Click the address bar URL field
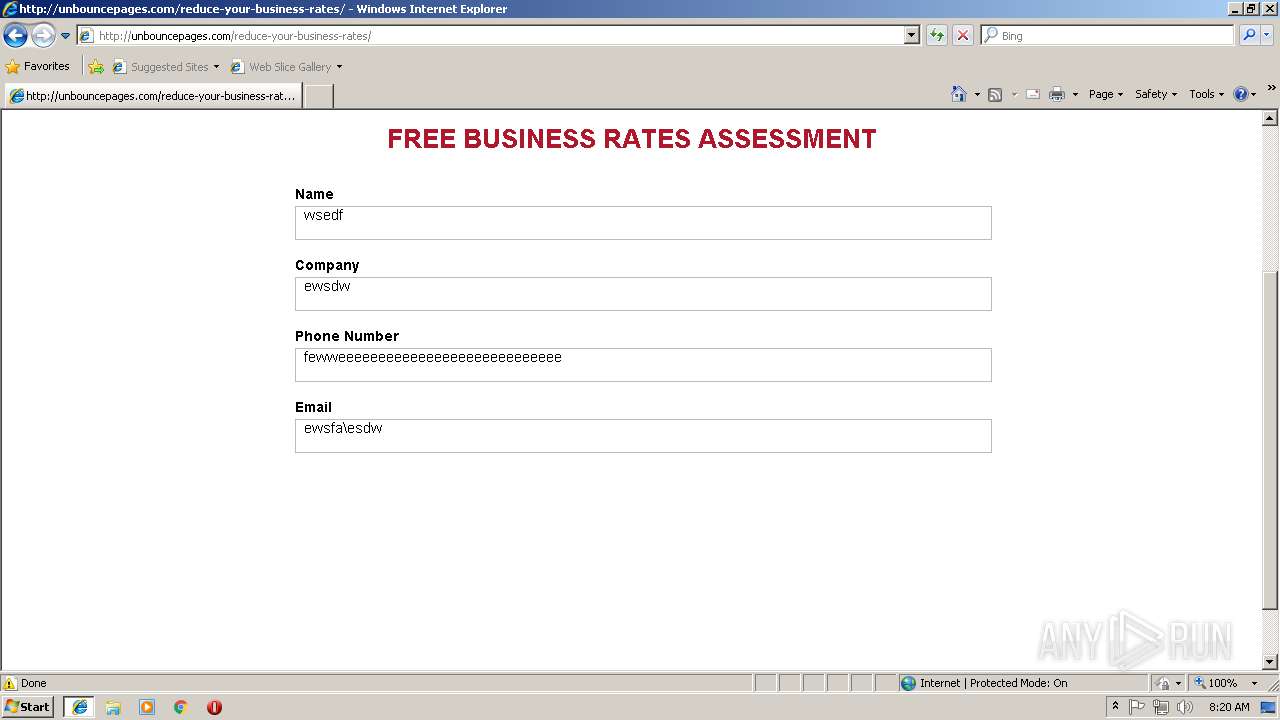 pyautogui.click(x=490, y=36)
